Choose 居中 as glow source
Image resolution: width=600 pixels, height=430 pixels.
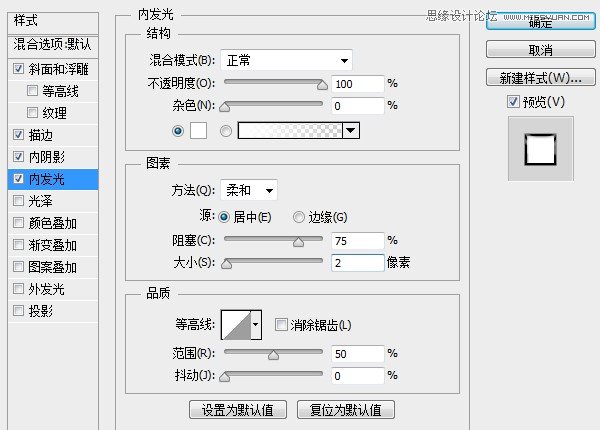(x=224, y=217)
